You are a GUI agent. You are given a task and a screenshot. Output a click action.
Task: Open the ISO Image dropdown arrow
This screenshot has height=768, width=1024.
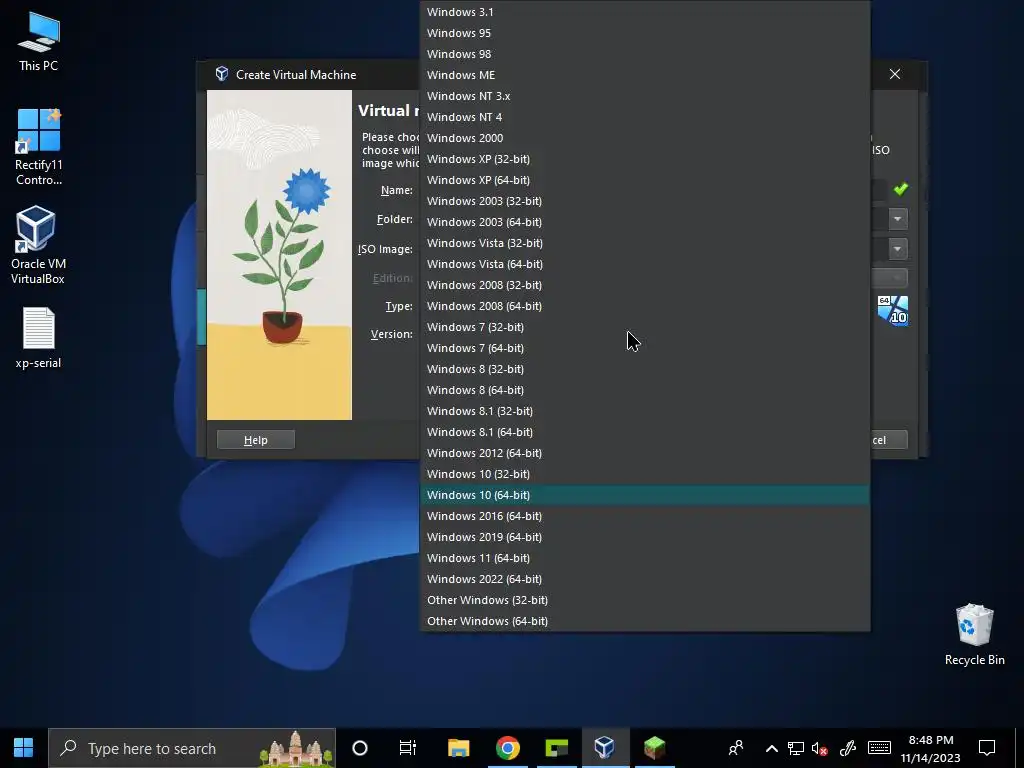897,249
